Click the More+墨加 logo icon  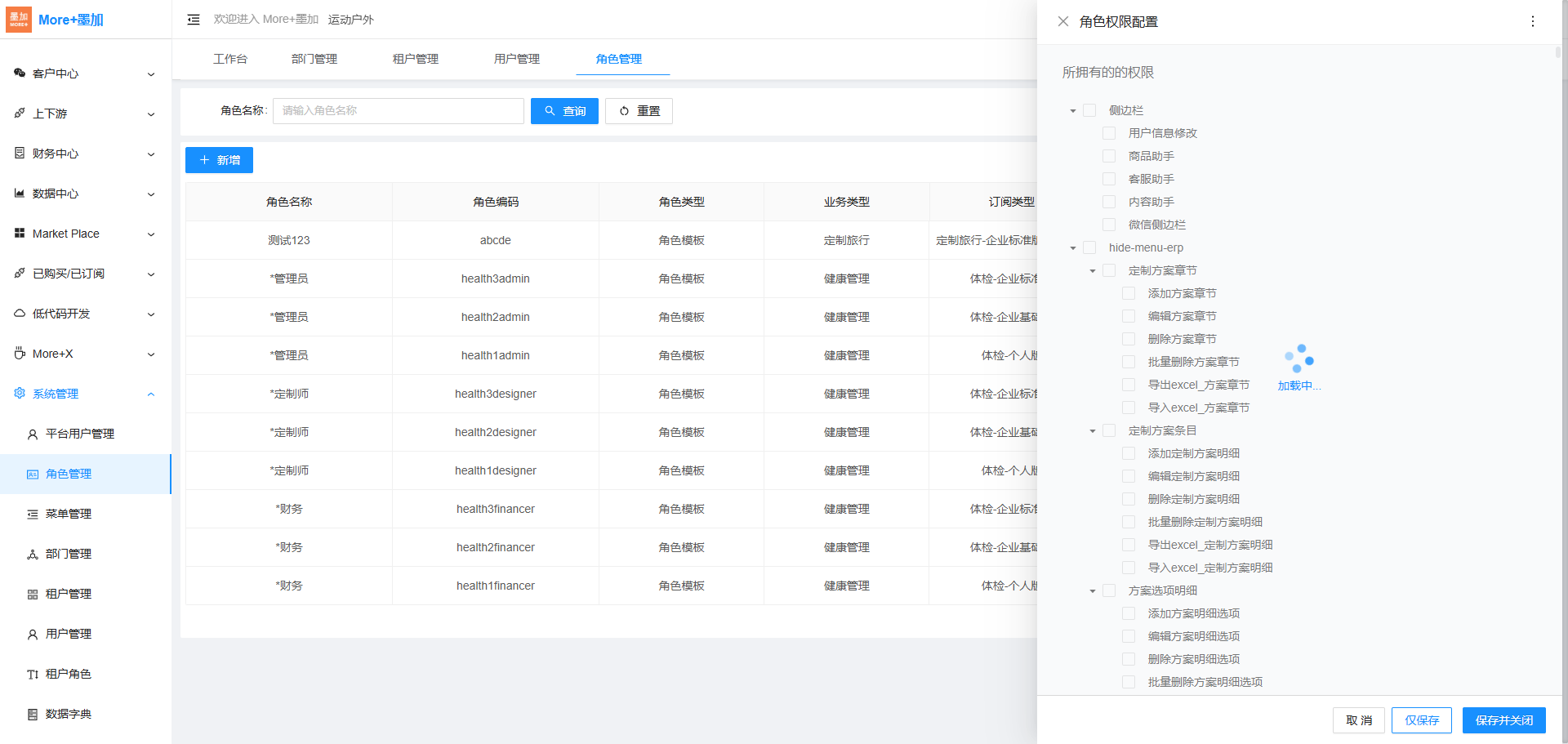19,20
